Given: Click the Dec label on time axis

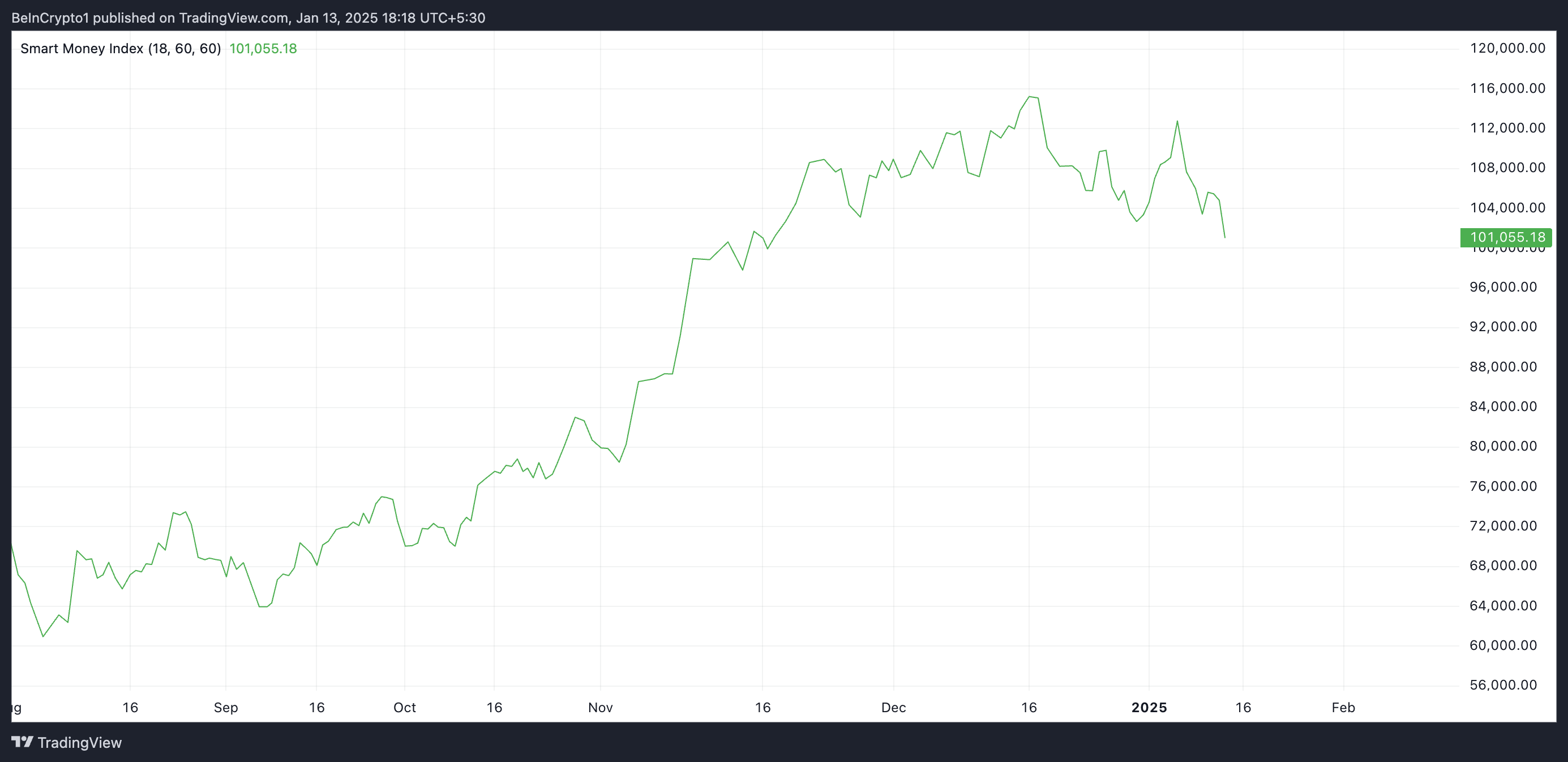Looking at the screenshot, I should [x=894, y=707].
